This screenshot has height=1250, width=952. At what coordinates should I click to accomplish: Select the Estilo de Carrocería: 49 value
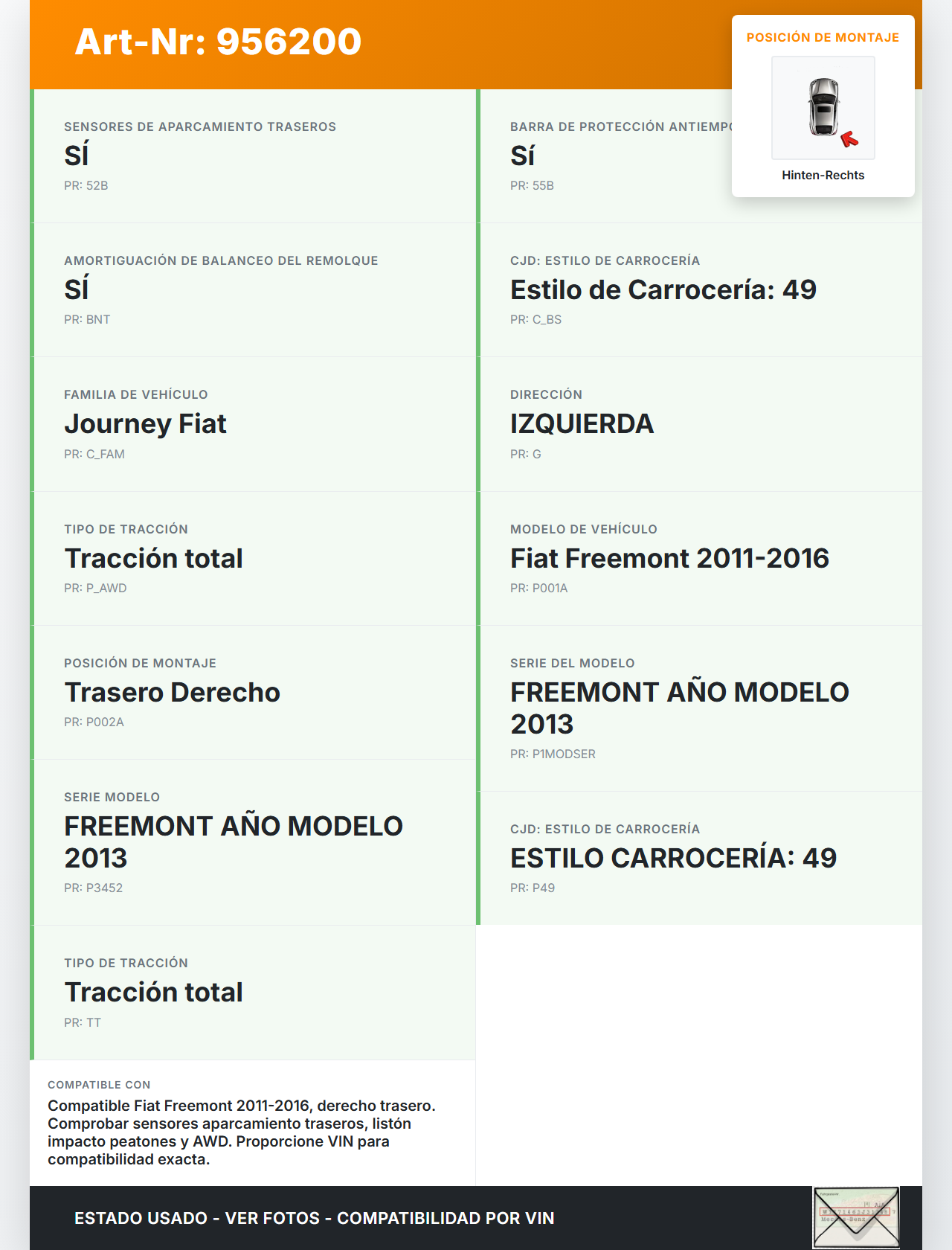(663, 290)
